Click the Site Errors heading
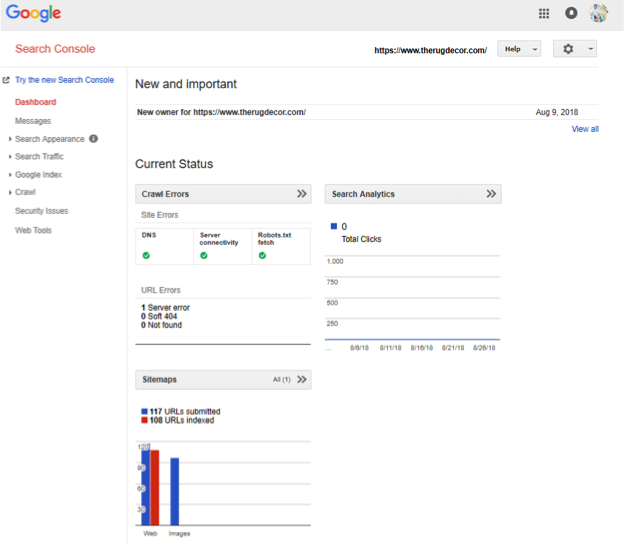The width and height of the screenshot is (624, 546). tap(160, 215)
